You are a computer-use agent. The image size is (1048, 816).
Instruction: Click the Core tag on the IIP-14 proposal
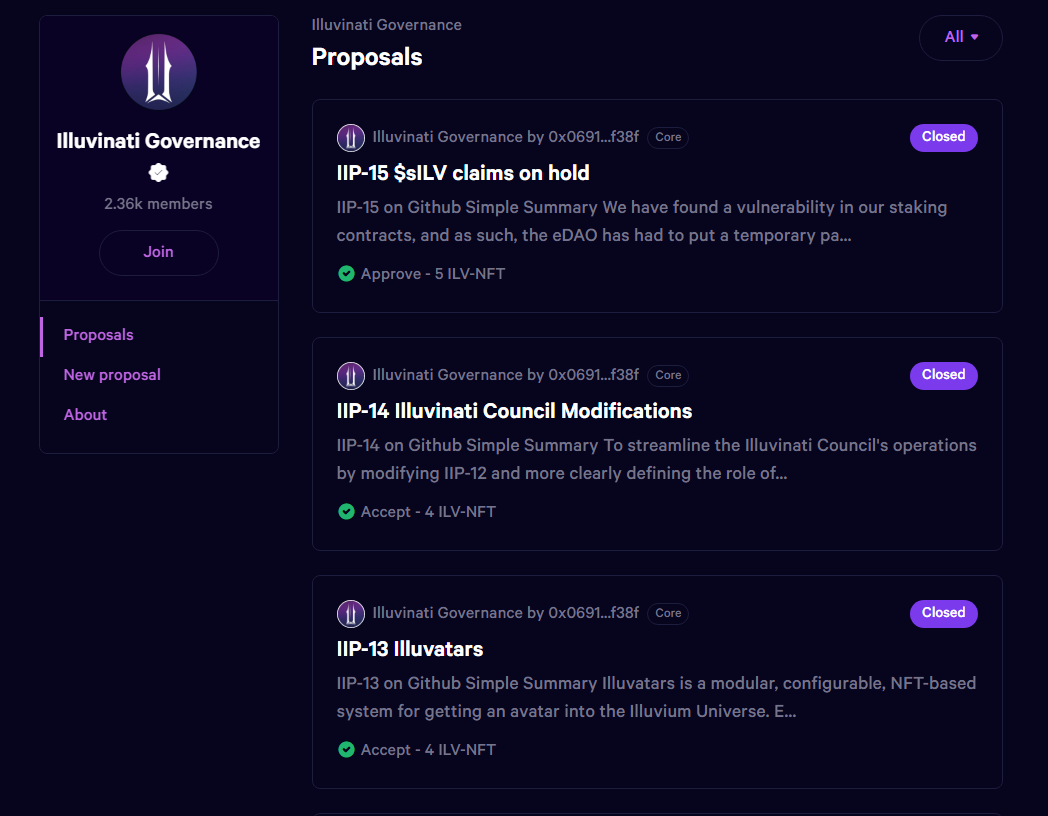[x=668, y=375]
